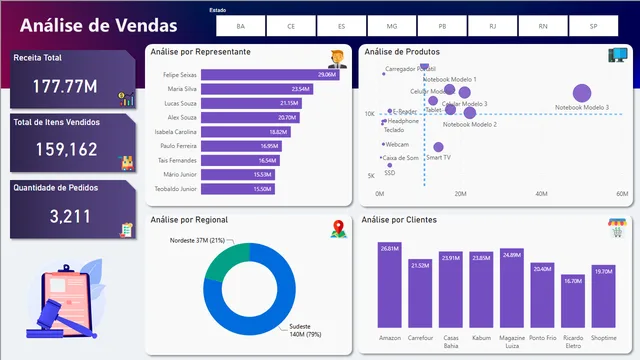
Task: Select Paulo Ferreira bar 16.95M
Action: [x=241, y=146]
